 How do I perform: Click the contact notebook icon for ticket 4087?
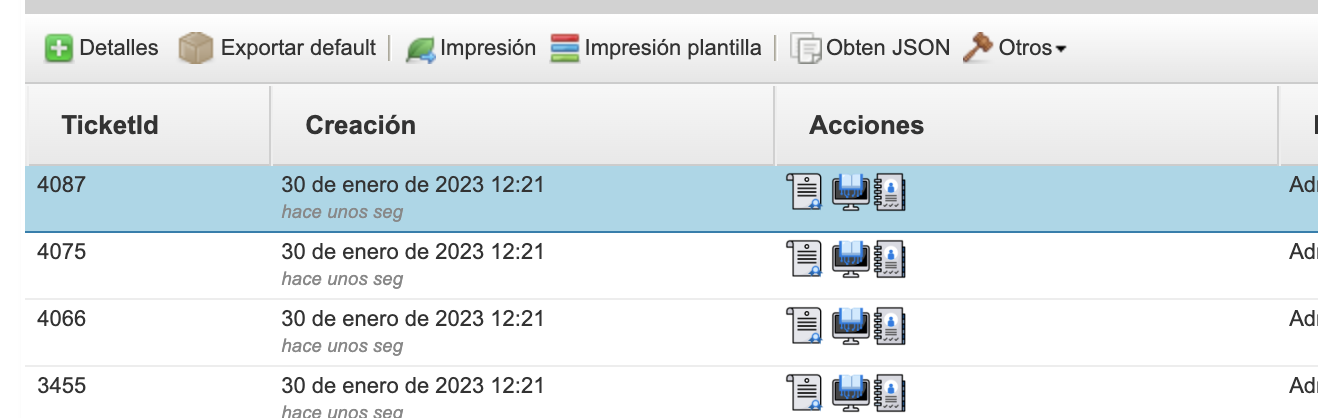click(x=889, y=192)
